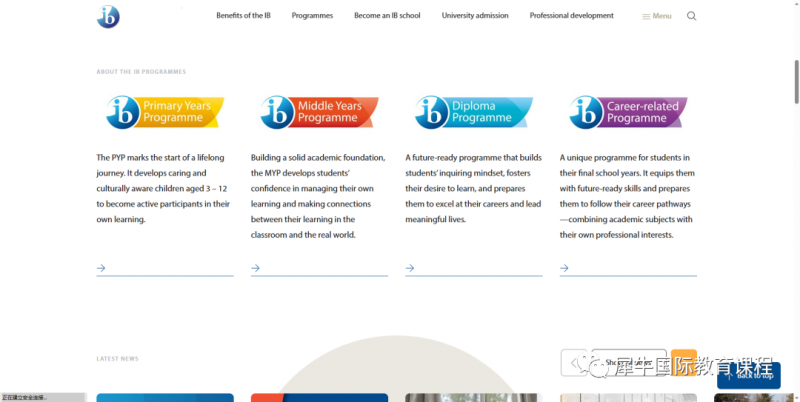Click the Back to top button
The image size is (800, 402).
(x=748, y=375)
